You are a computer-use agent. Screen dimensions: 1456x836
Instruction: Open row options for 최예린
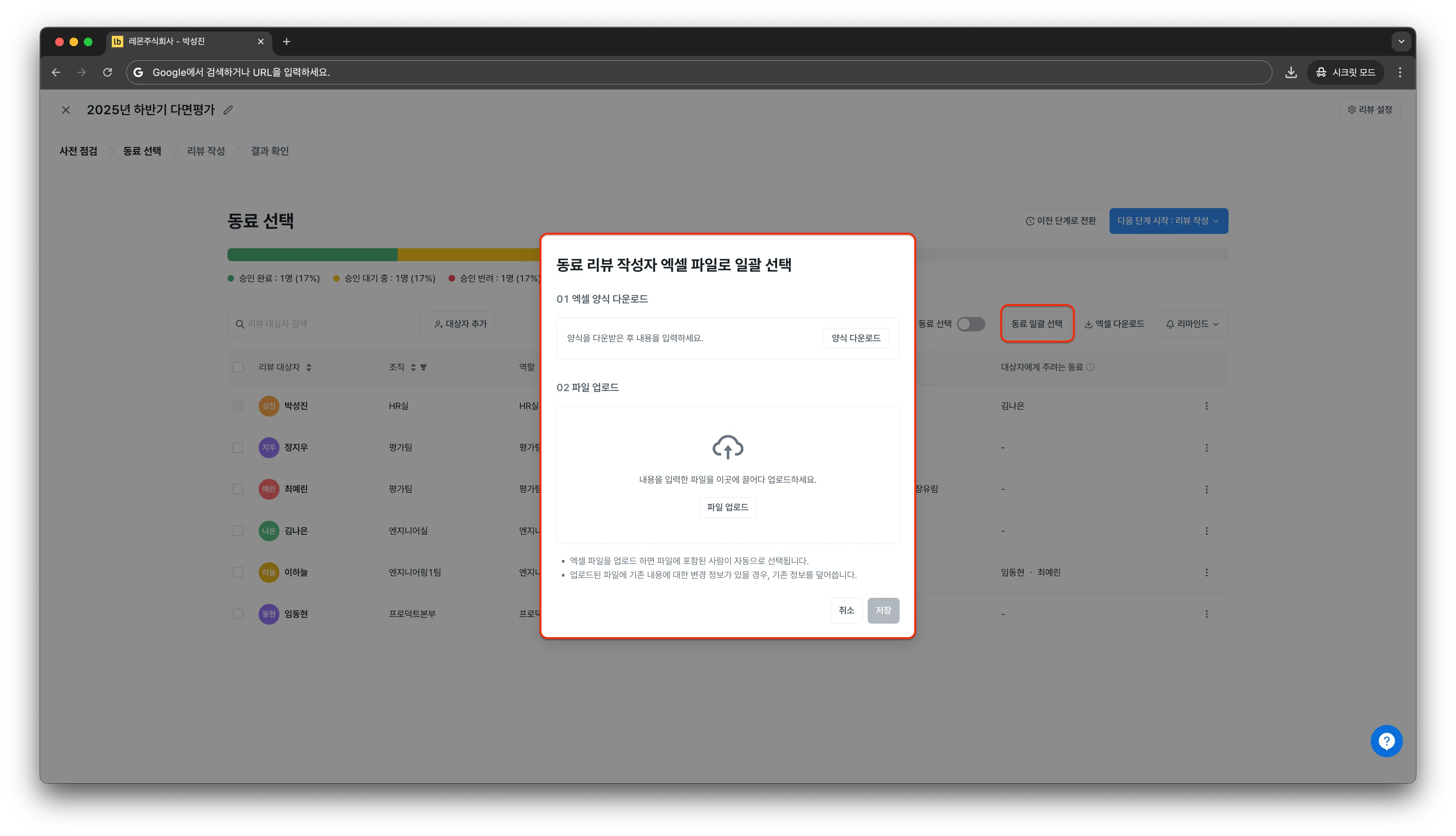(1206, 489)
